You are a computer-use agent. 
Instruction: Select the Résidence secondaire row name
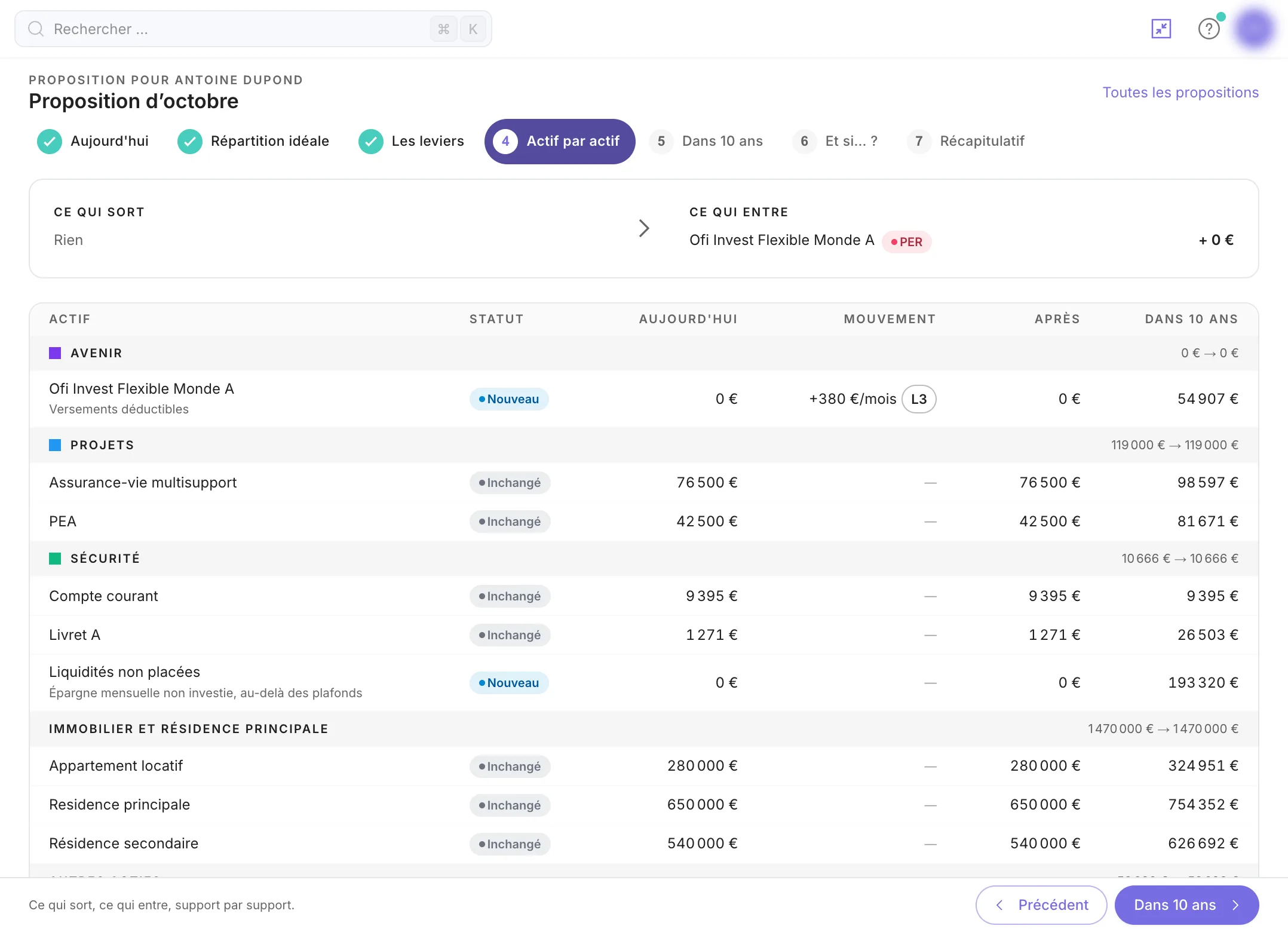click(x=124, y=844)
